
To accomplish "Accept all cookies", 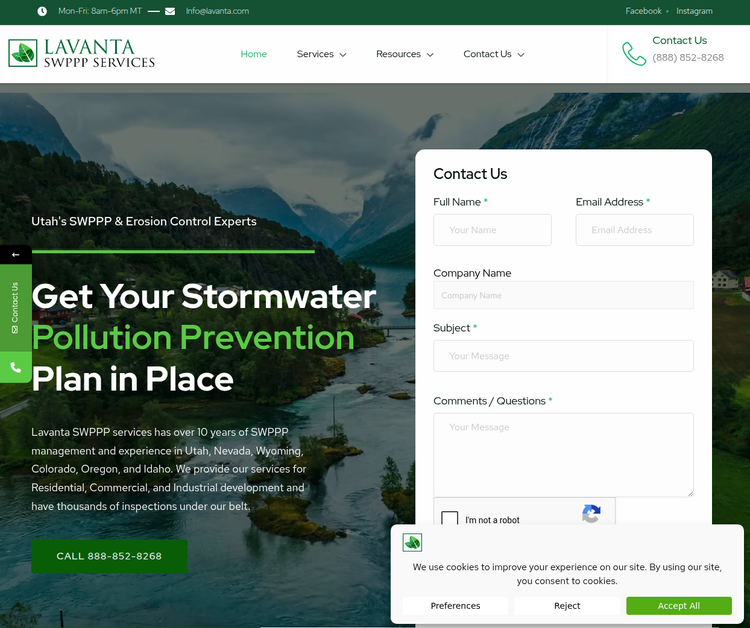I will [x=678, y=606].
